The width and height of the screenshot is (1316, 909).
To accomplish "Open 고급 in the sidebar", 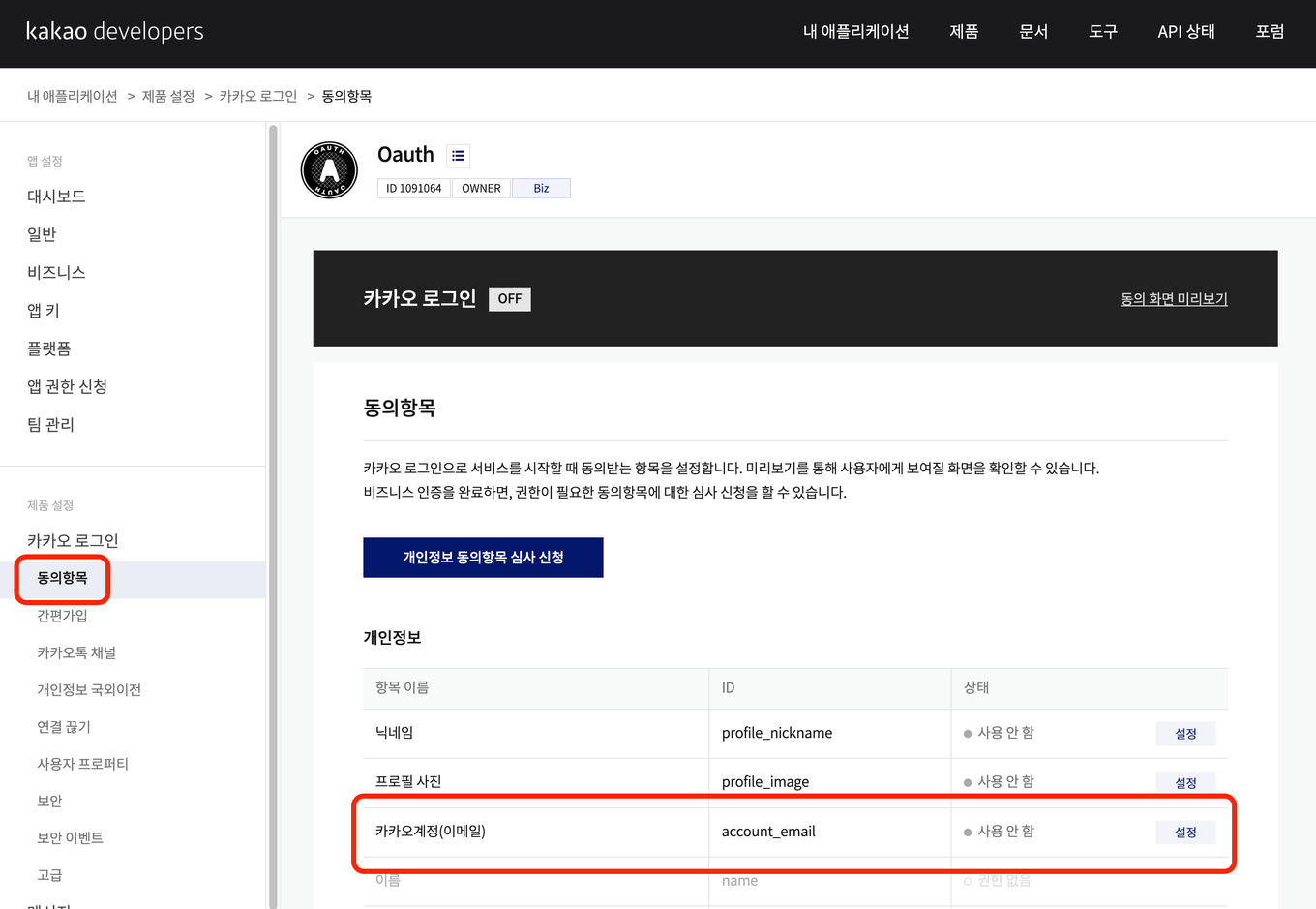I will click(x=49, y=875).
